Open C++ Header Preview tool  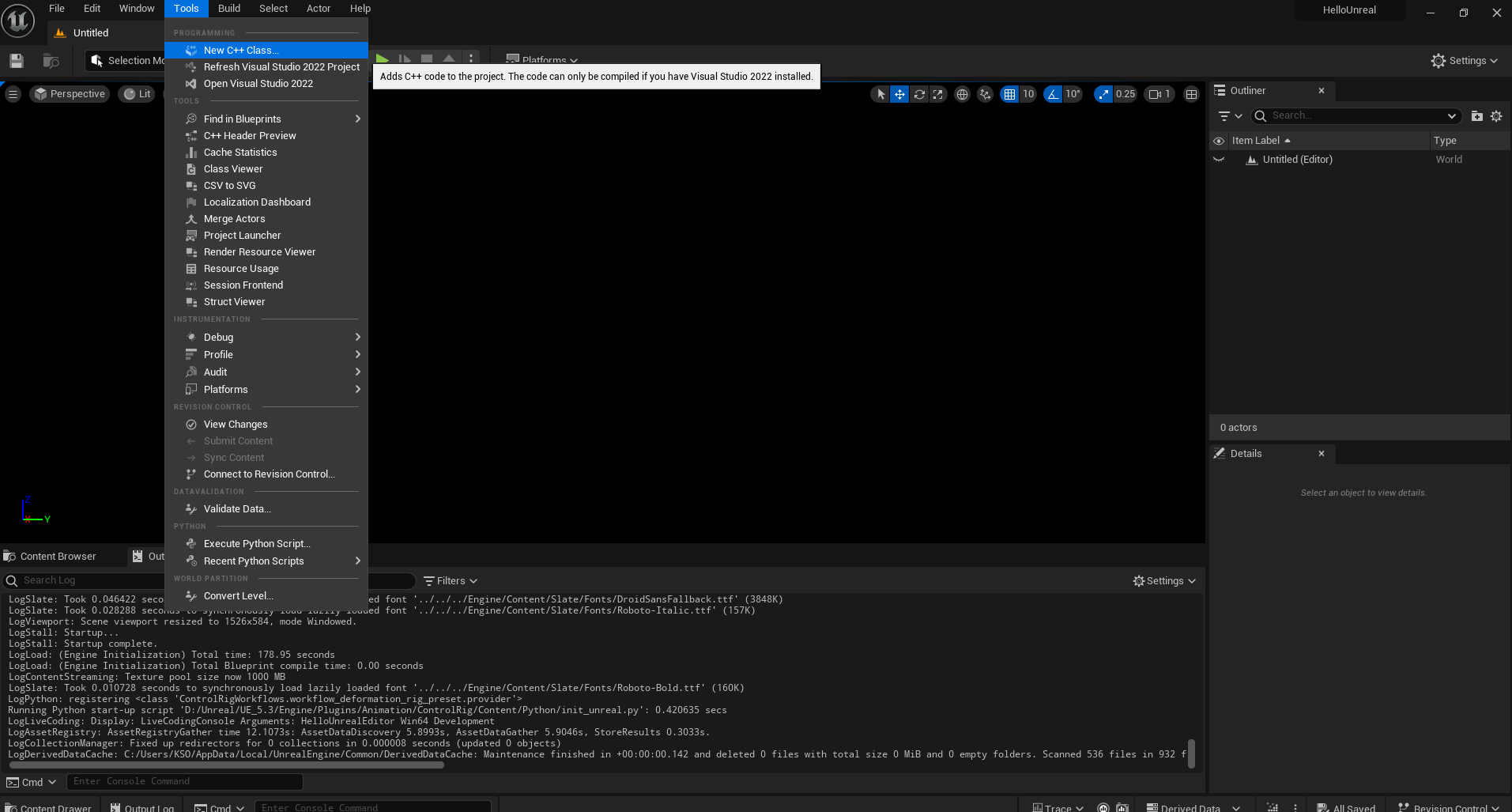266,135
